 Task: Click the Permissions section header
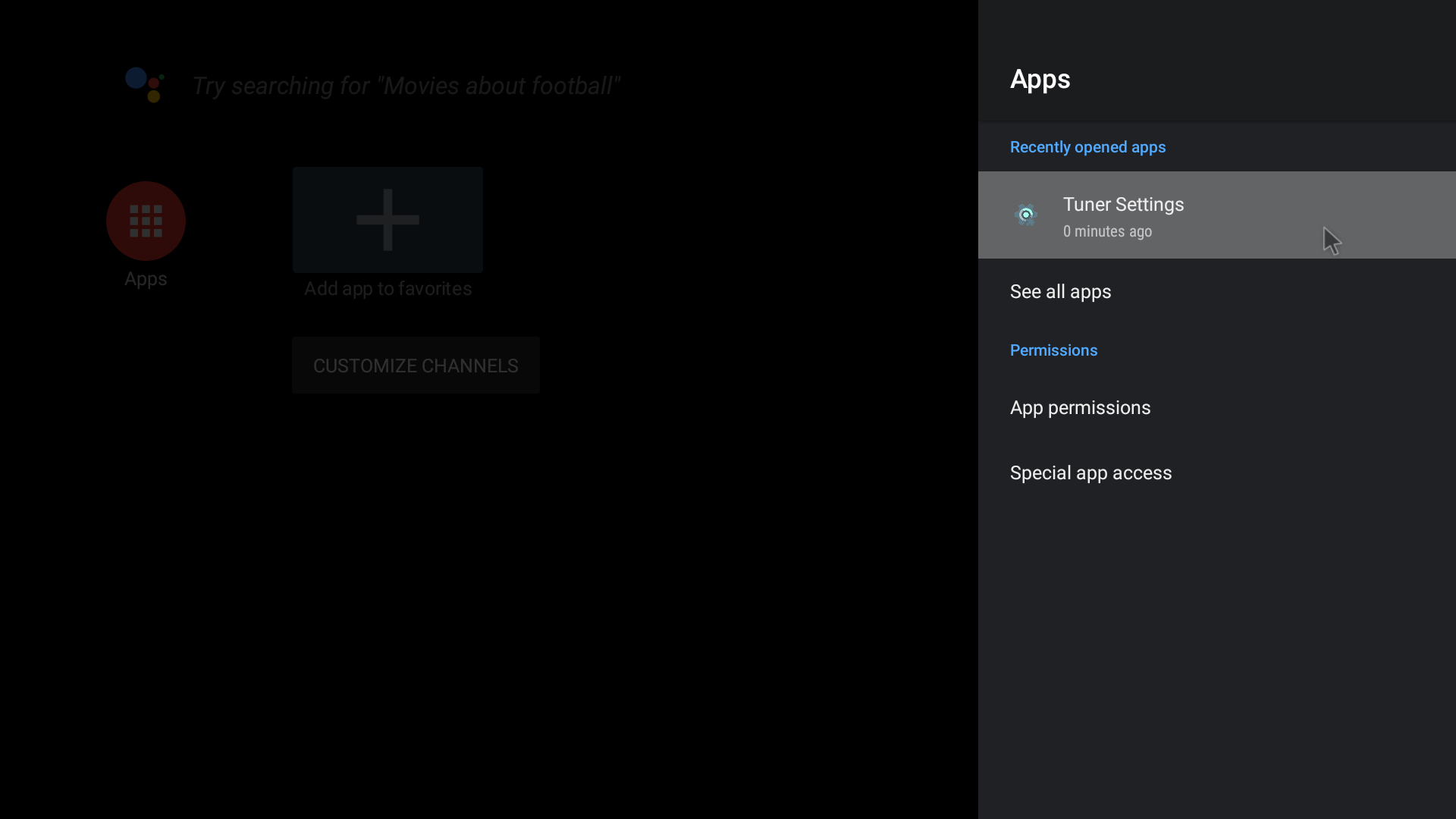(1053, 350)
